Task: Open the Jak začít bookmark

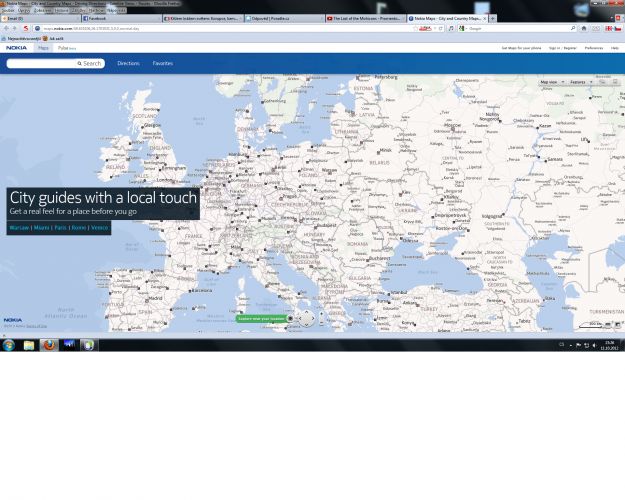Action: point(54,39)
